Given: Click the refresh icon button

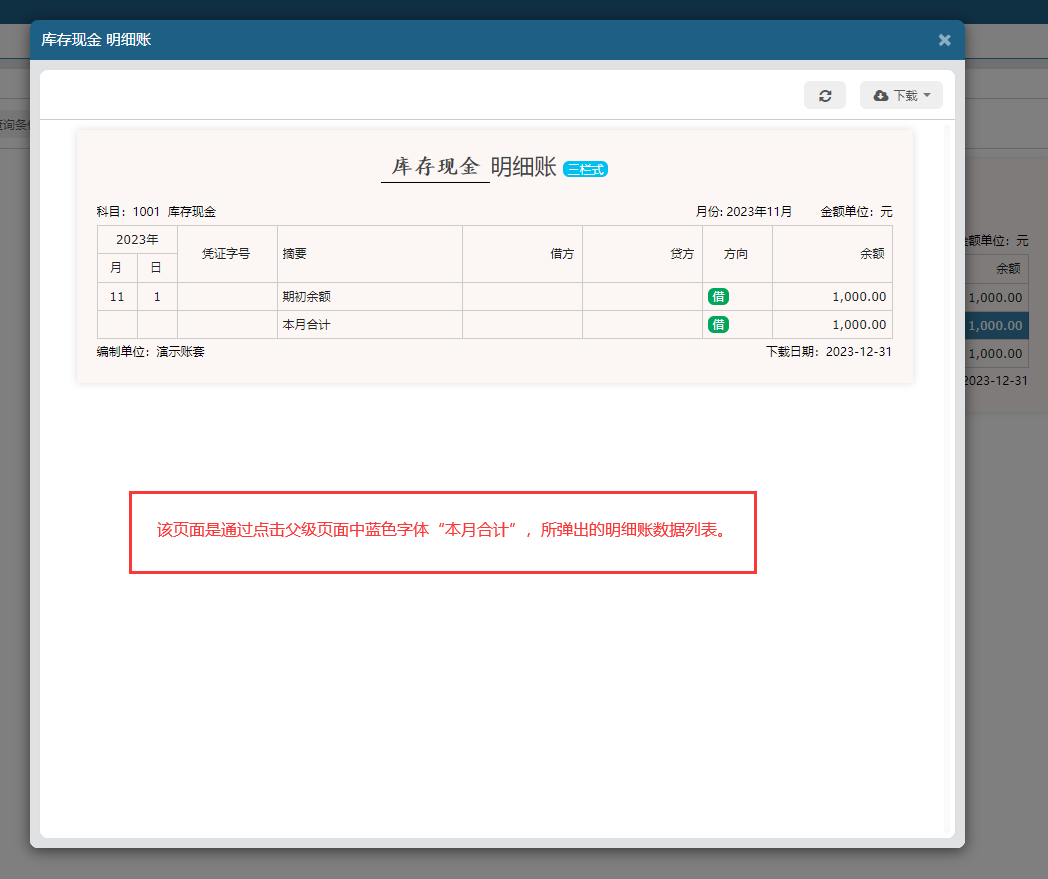Looking at the screenshot, I should point(825,96).
